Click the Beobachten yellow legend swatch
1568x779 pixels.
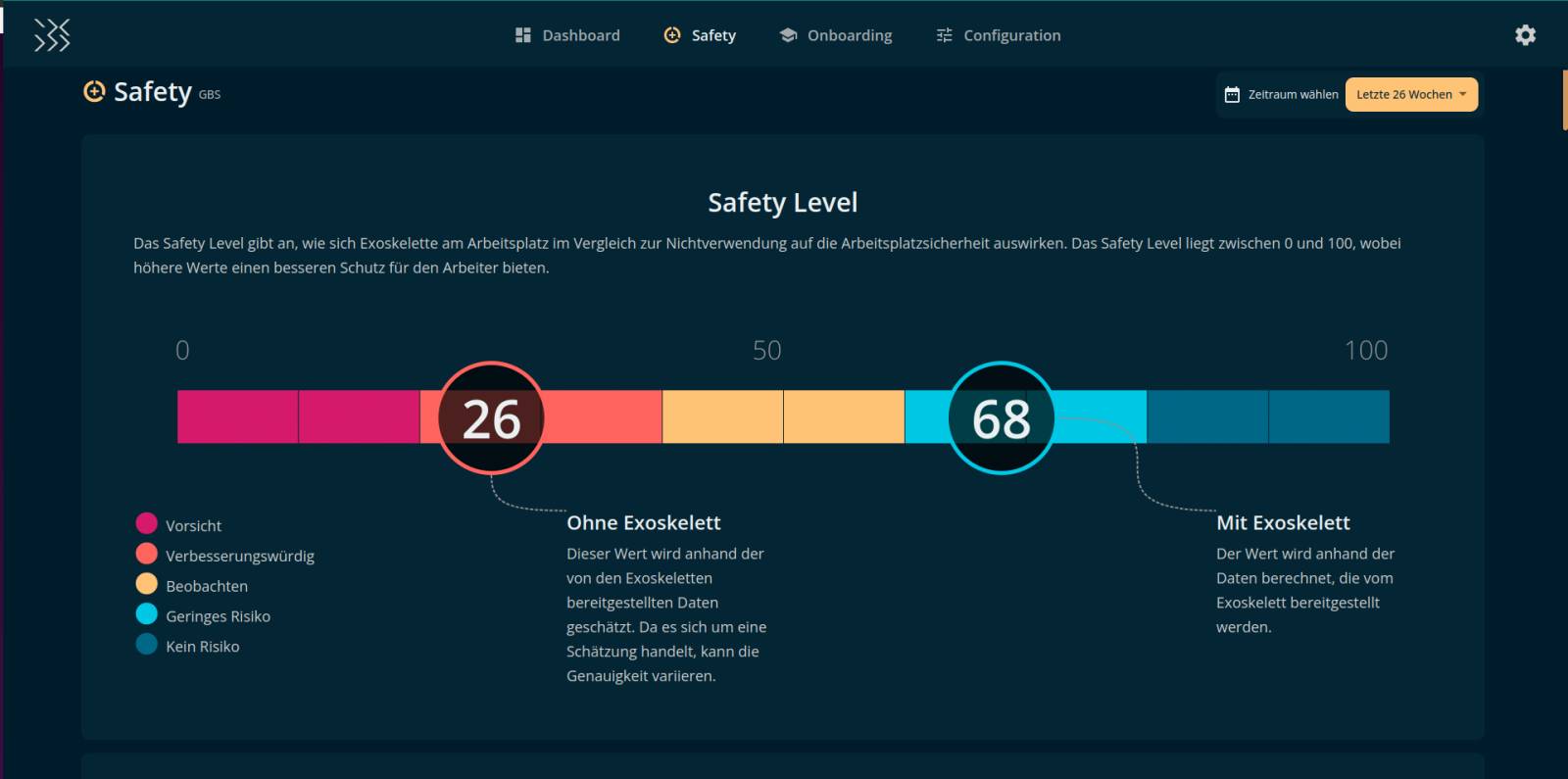coord(147,584)
